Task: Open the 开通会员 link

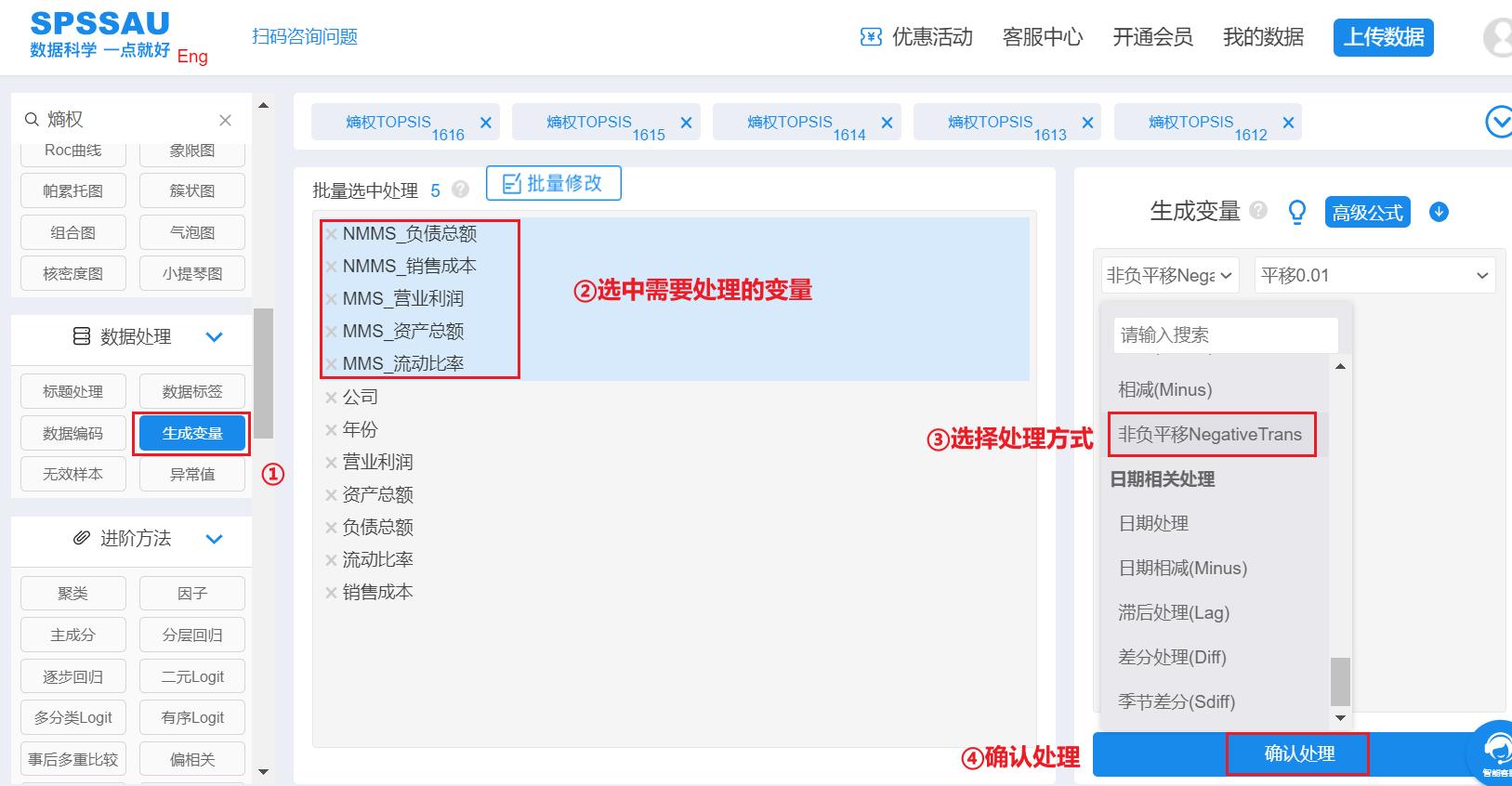Action: (x=1152, y=37)
